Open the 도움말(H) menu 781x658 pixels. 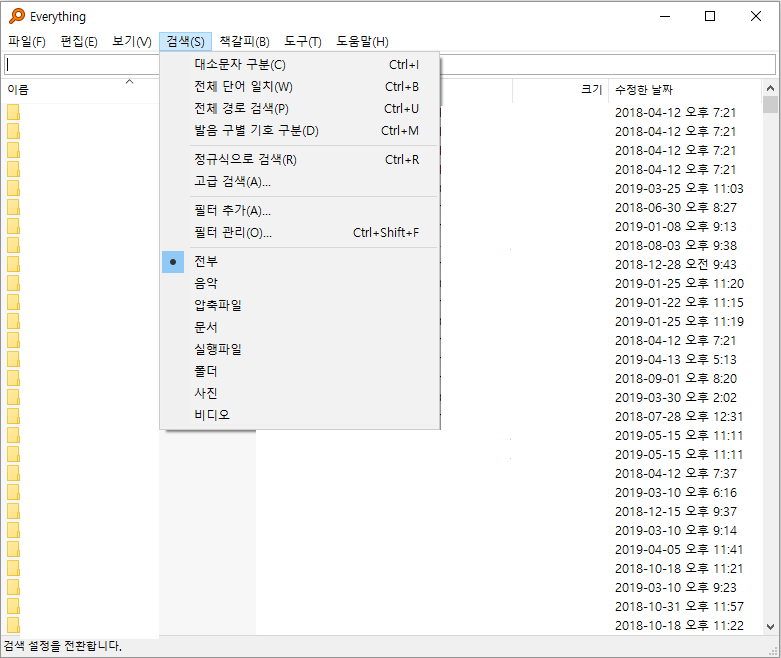coord(362,41)
